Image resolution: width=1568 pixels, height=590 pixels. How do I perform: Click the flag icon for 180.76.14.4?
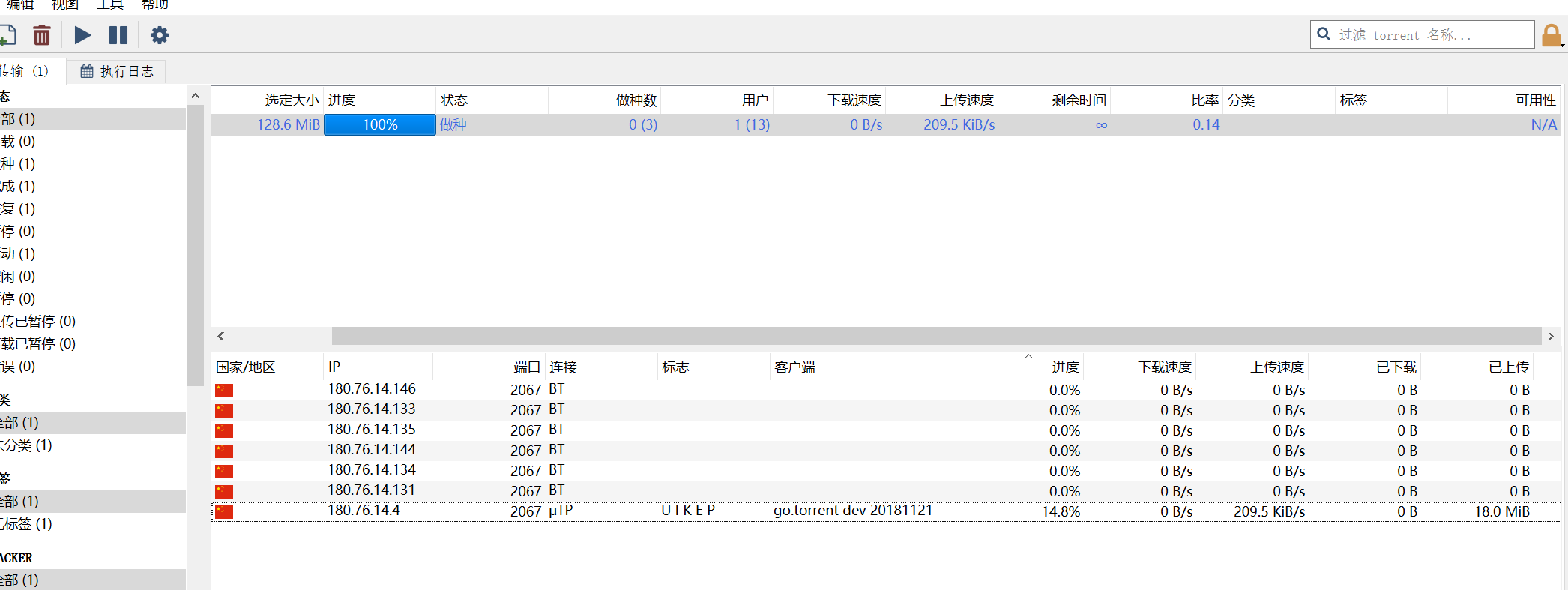pos(224,511)
